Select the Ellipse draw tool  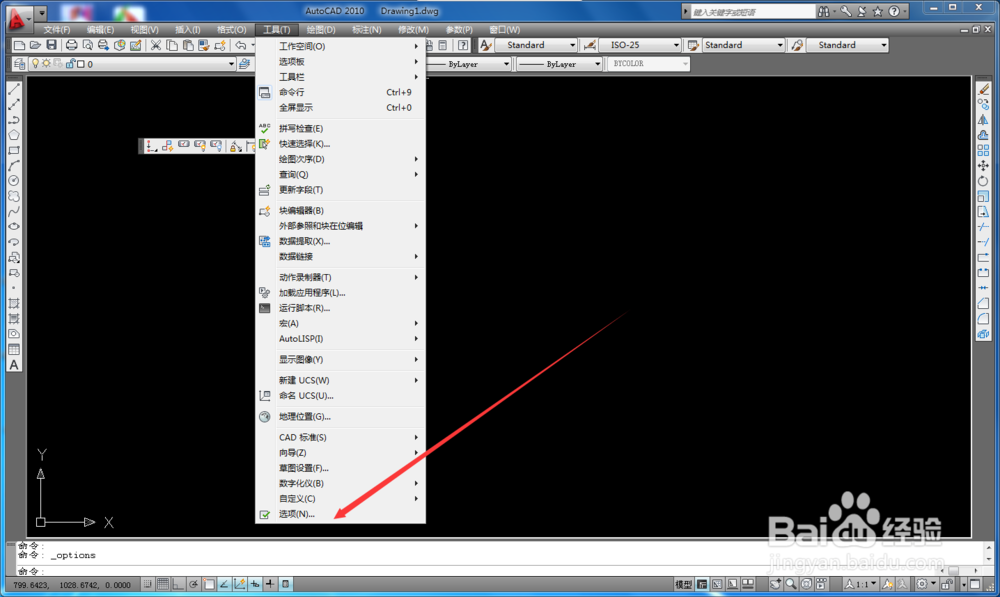[x=13, y=227]
